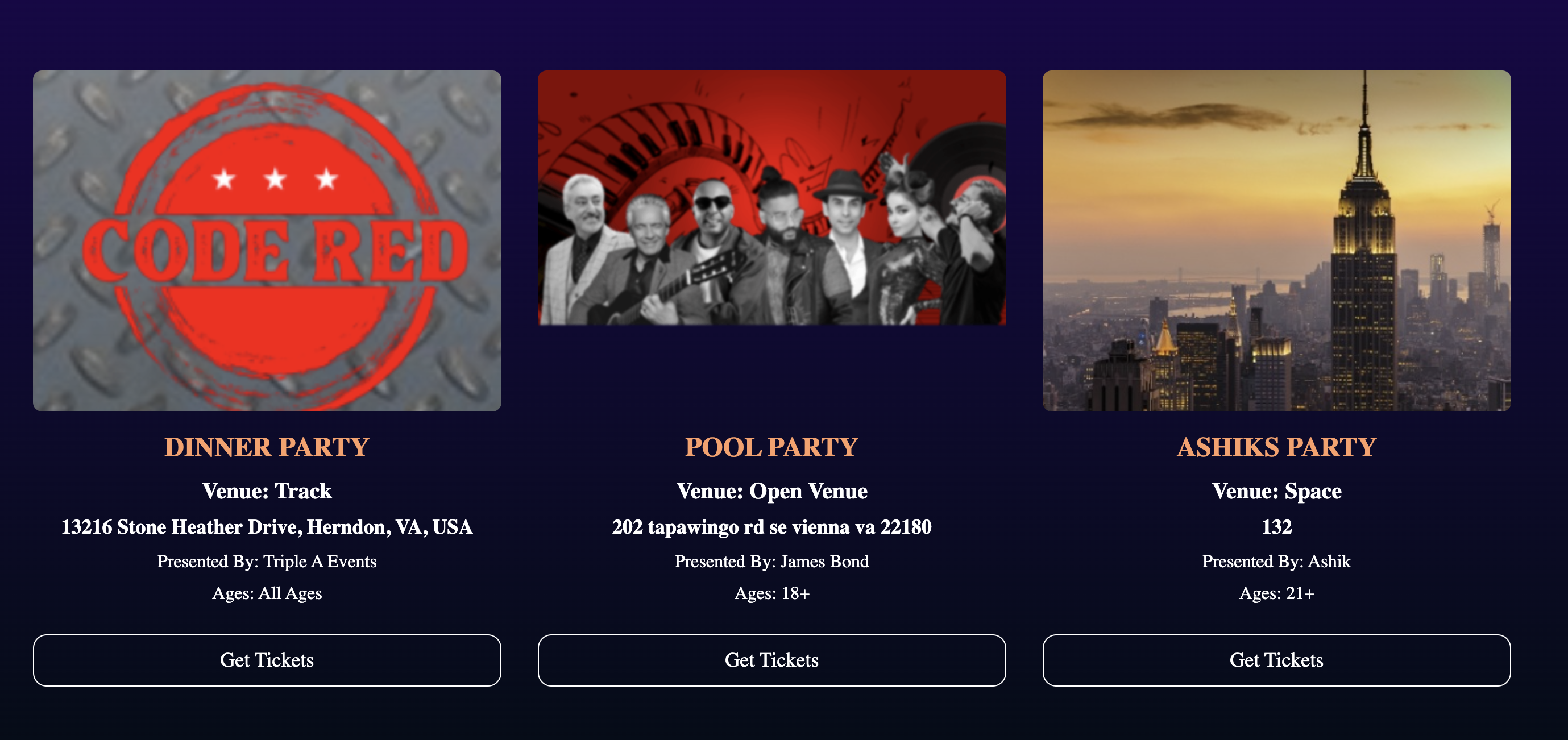The image size is (1568, 740).
Task: Select the New York skyline event image
Action: click(x=1276, y=240)
